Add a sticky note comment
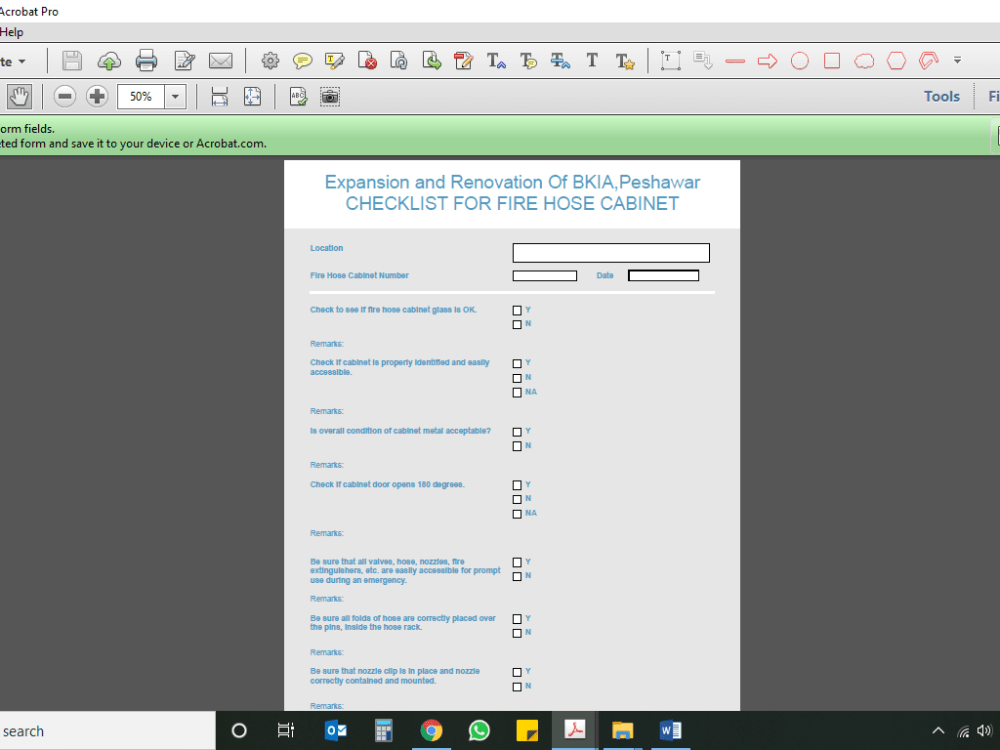The width and height of the screenshot is (1000, 750). click(x=302, y=61)
